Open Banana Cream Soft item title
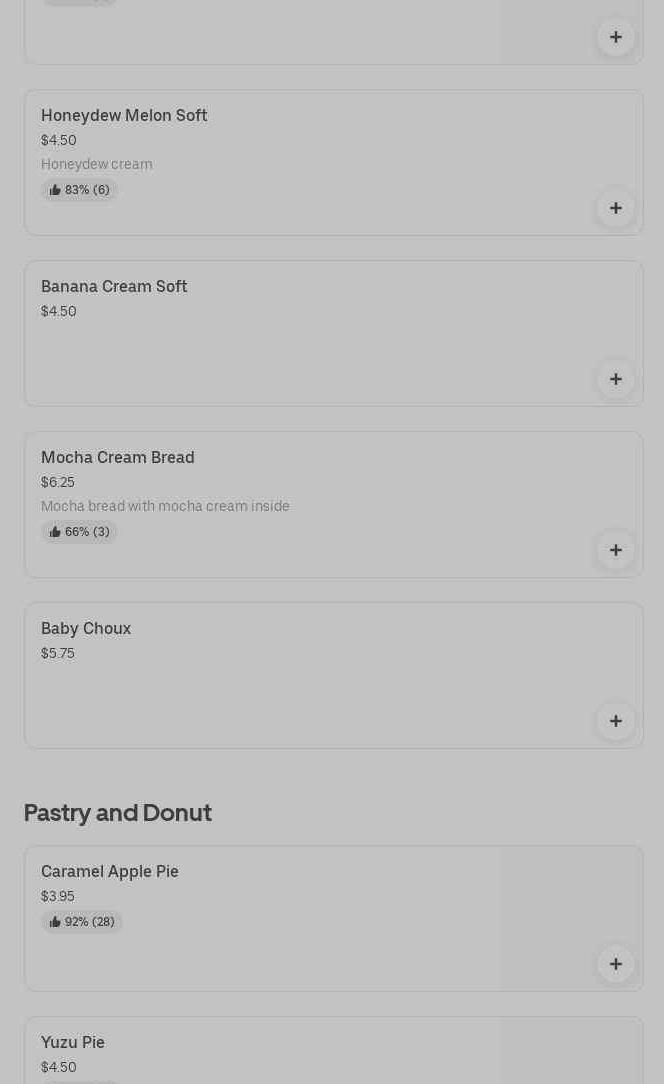664x1084 pixels. (114, 286)
